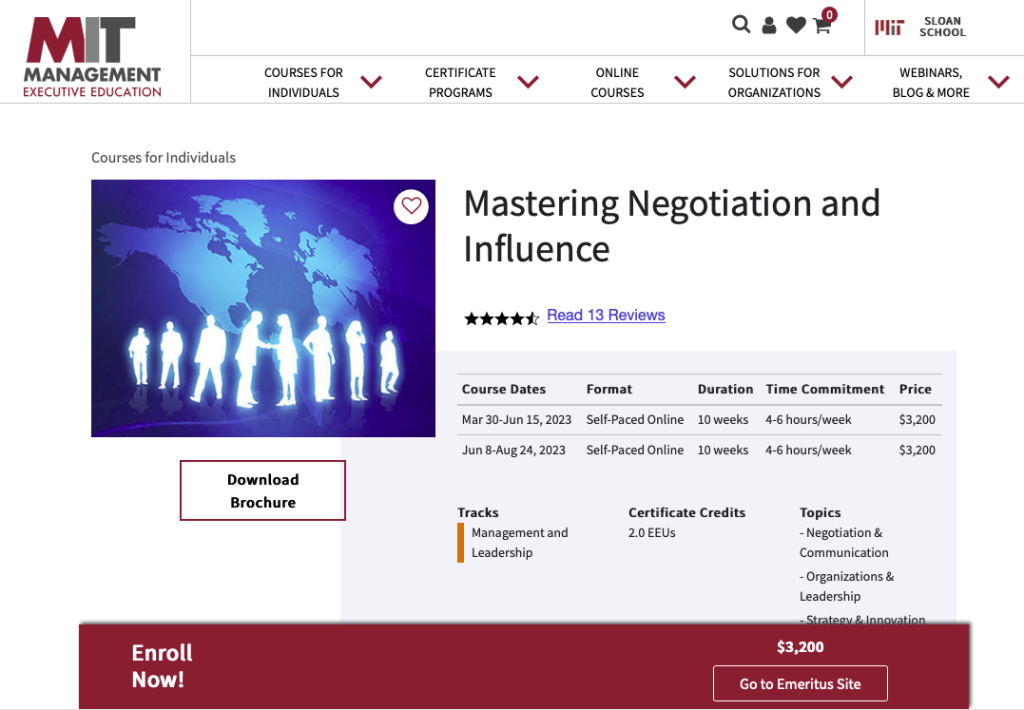Click the cart badge showing 0 items
Screen dimensions: 1024x710
pyautogui.click(x=828, y=15)
